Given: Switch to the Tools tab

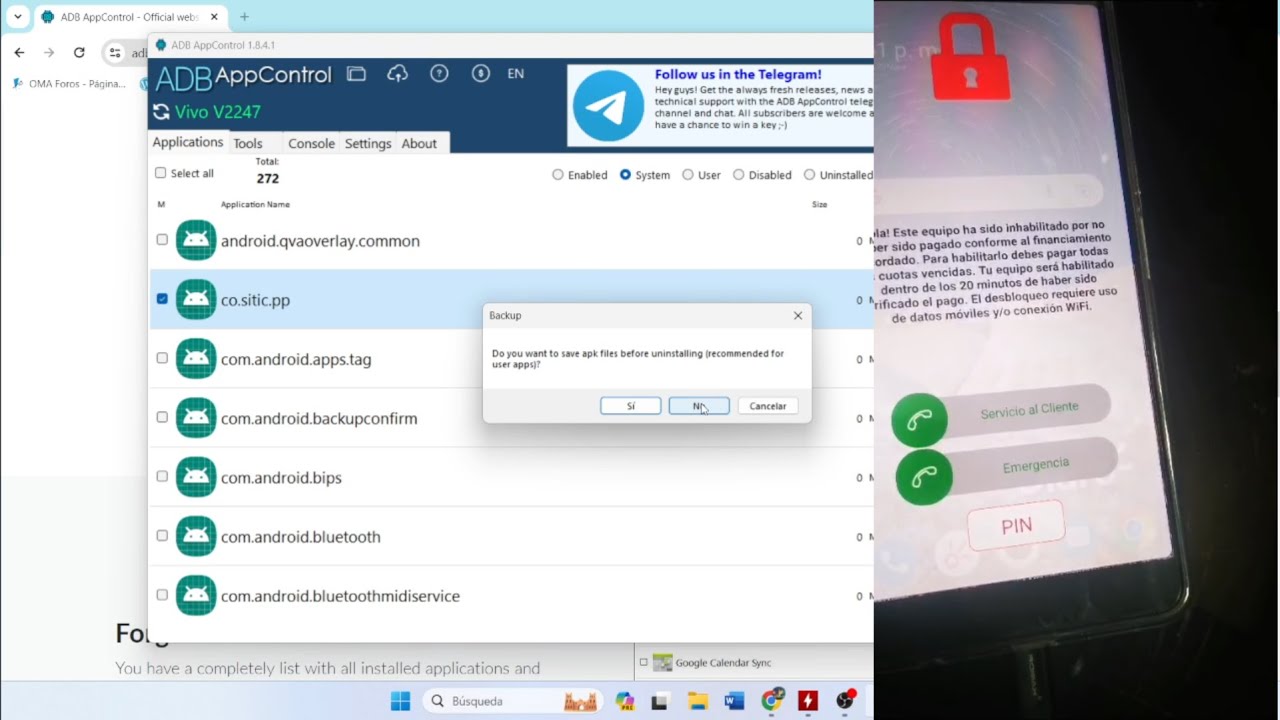Looking at the screenshot, I should 248,143.
